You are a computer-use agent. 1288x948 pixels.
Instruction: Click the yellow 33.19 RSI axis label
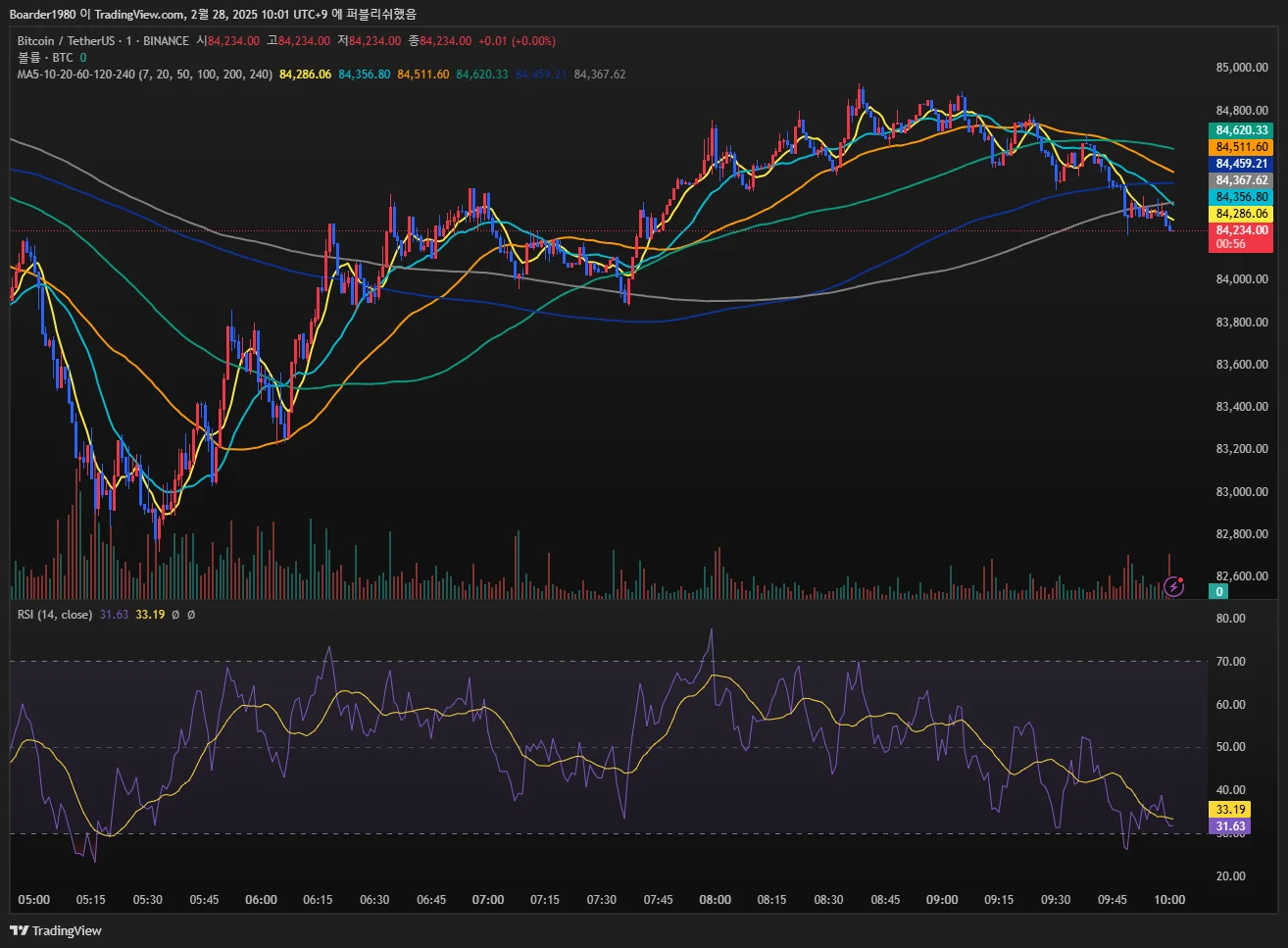(x=1230, y=810)
